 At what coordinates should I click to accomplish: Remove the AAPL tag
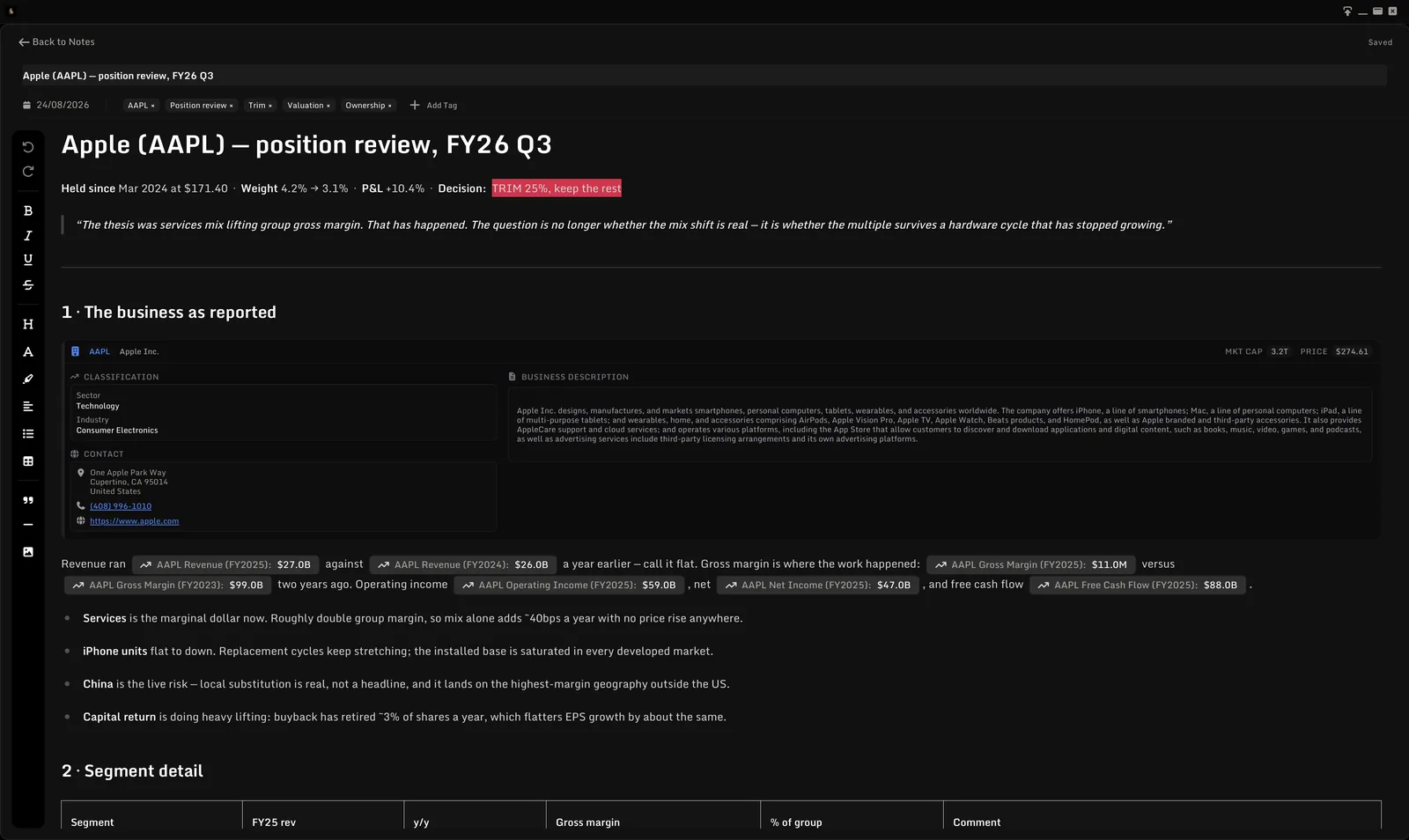152,106
